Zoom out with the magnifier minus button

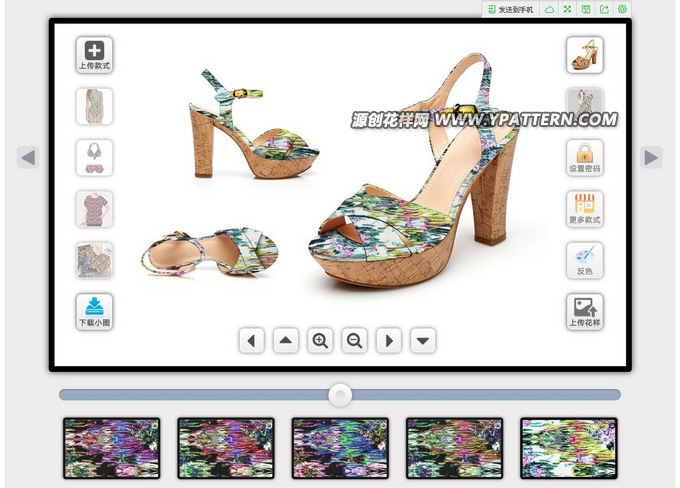[354, 341]
